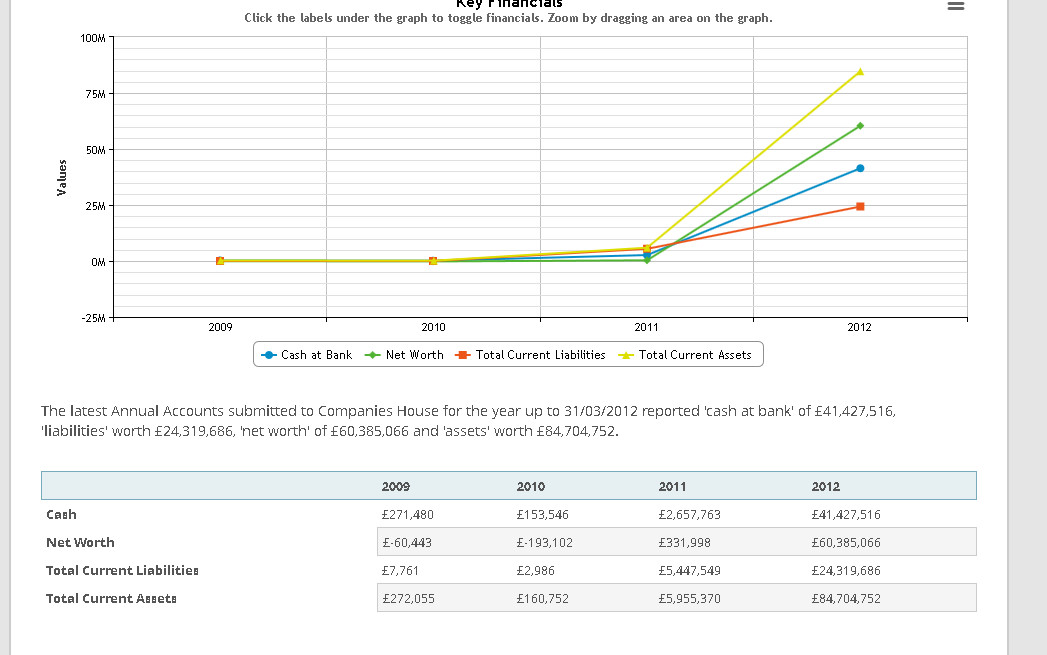1047x655 pixels.
Task: Click the 2012 Total Current Liabilities square marker
Action: 860,206
